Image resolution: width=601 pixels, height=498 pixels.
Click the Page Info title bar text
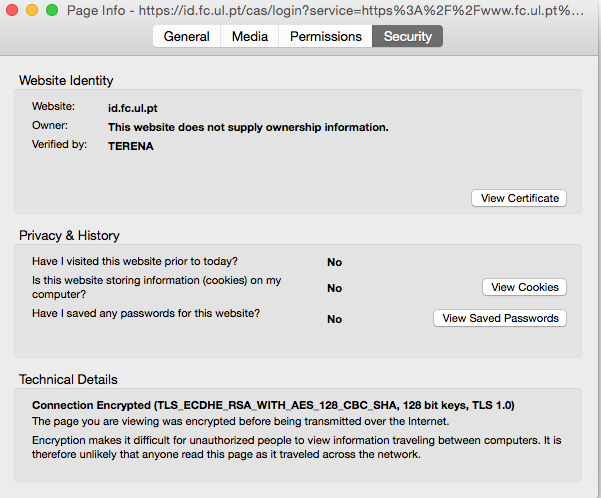[330, 10]
